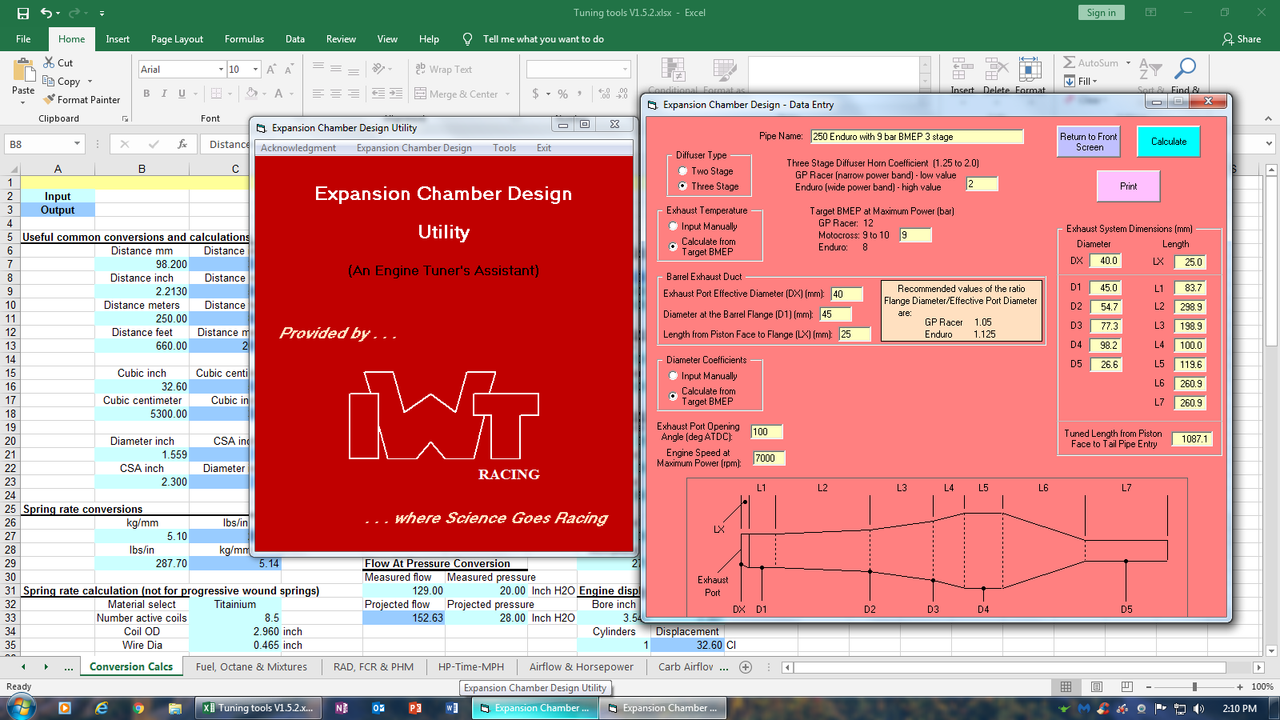Apply Bold formatting from the Font group
Screen dimensions: 1280x720
point(146,92)
